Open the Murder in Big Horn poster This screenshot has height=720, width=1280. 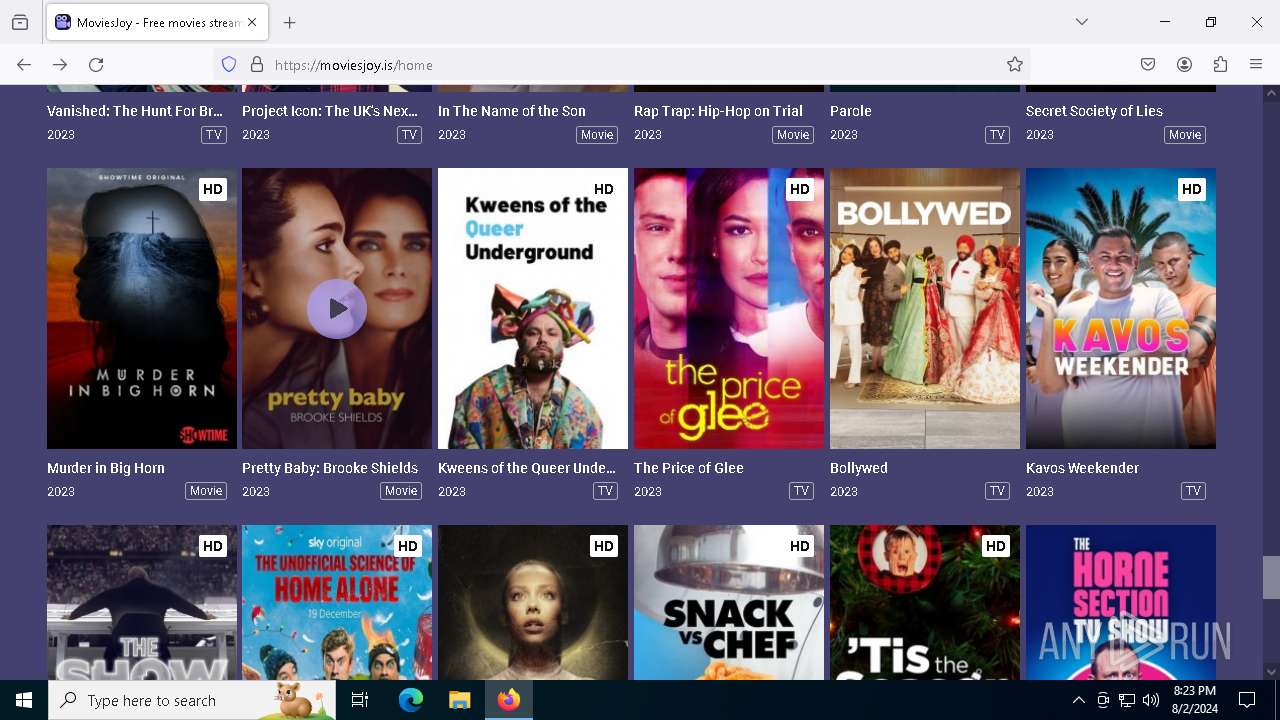(x=142, y=308)
